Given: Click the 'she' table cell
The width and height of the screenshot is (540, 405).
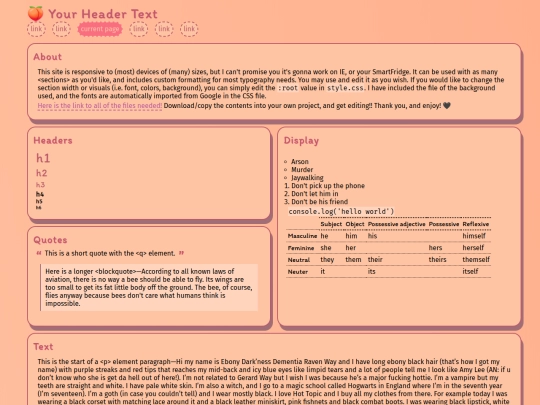Looking at the screenshot, I should 326,248.
